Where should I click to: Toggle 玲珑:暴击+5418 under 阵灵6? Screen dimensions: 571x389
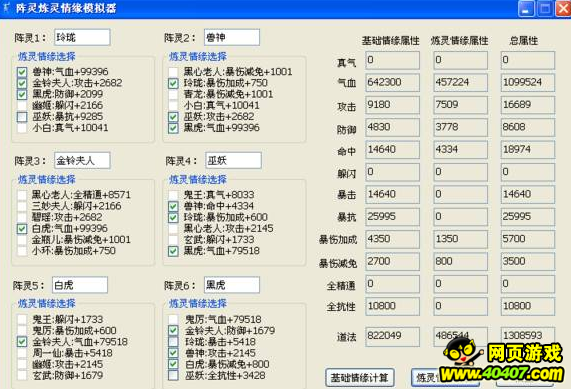[x=173, y=342]
